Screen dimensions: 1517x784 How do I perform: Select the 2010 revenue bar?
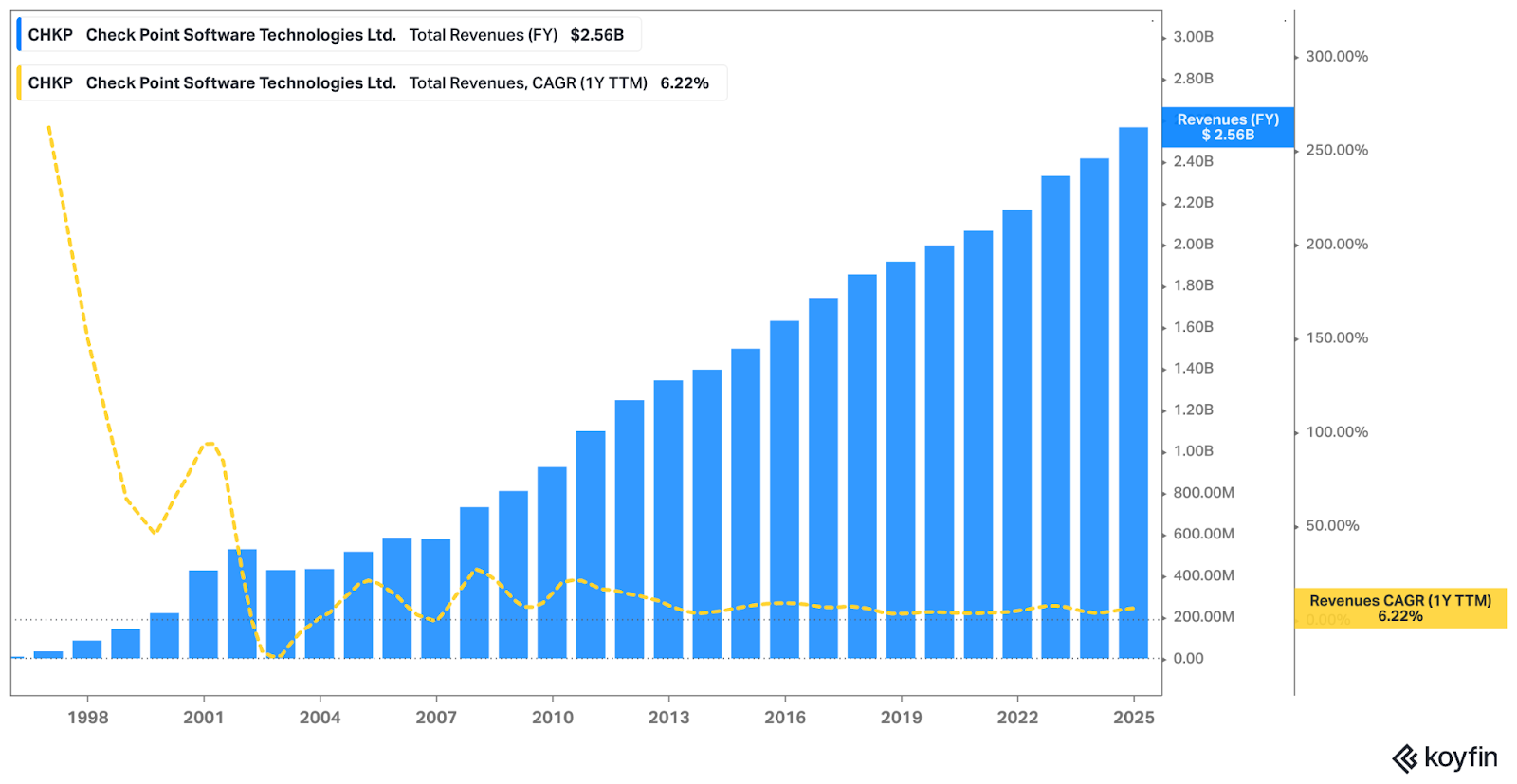552,562
